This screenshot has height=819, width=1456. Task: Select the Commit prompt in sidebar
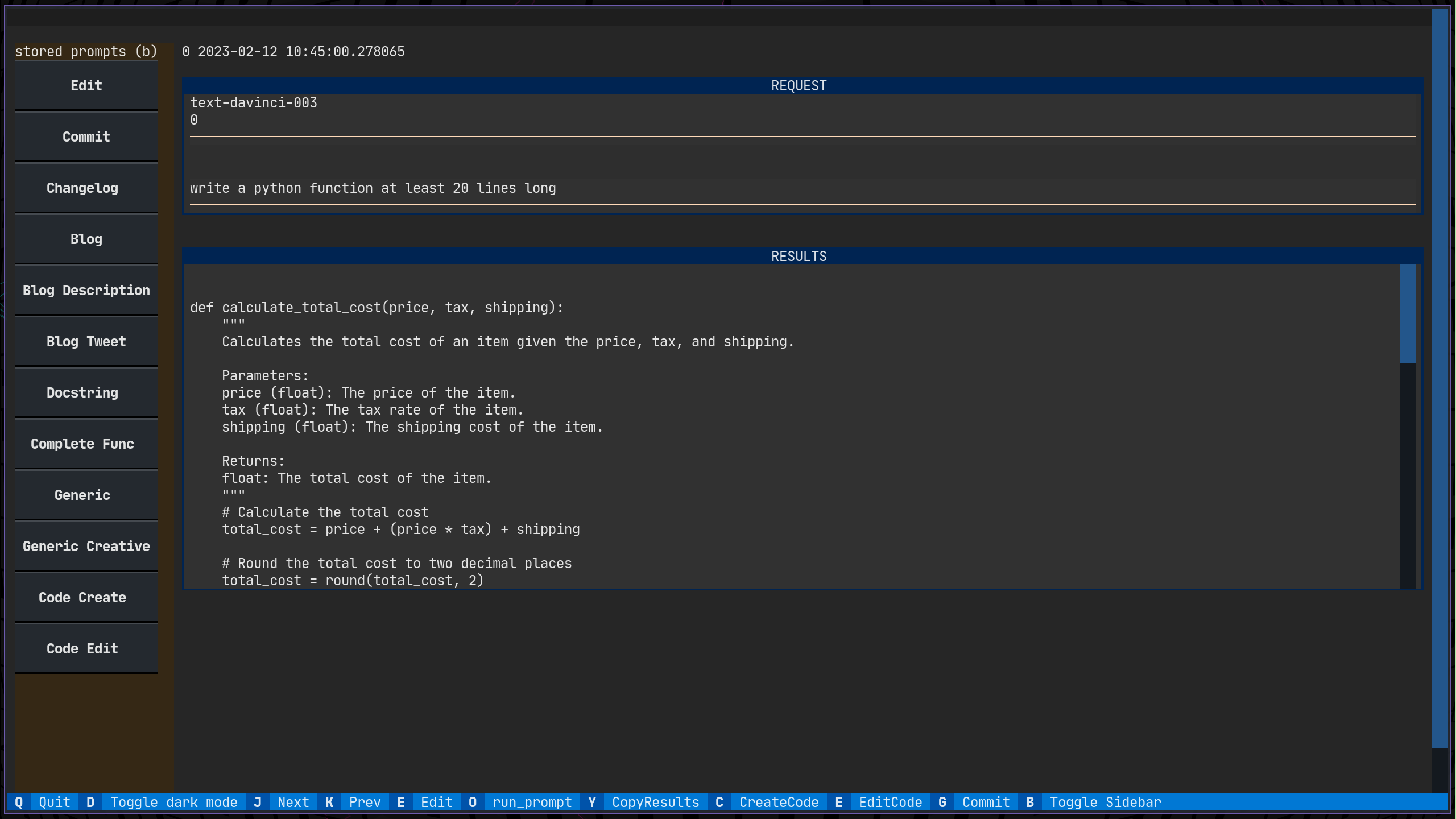(x=86, y=136)
